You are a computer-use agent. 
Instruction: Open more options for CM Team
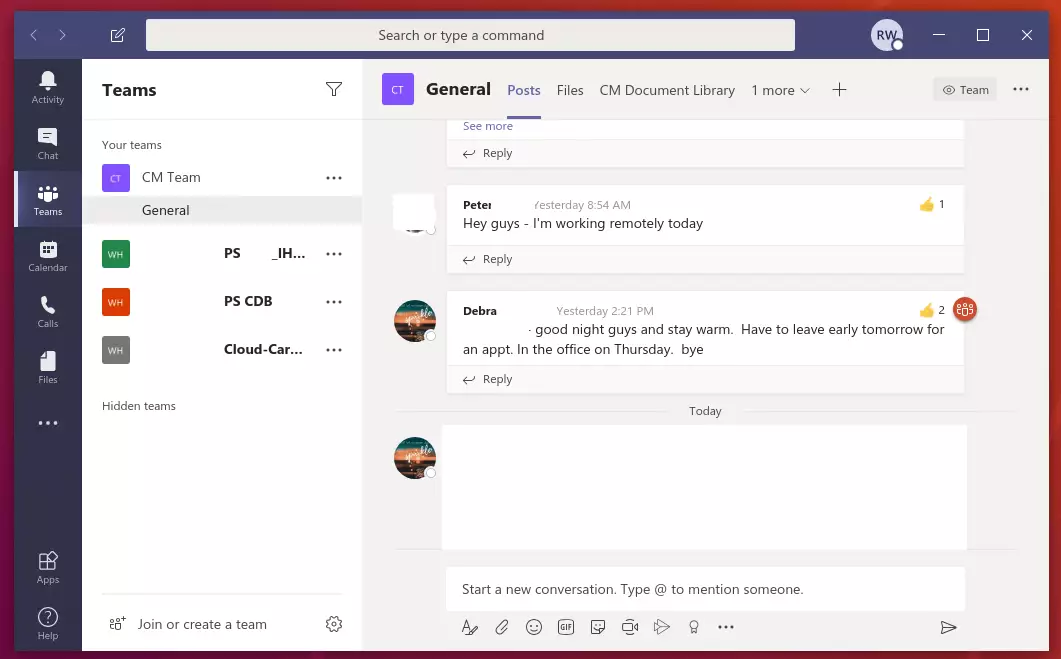[x=334, y=178]
